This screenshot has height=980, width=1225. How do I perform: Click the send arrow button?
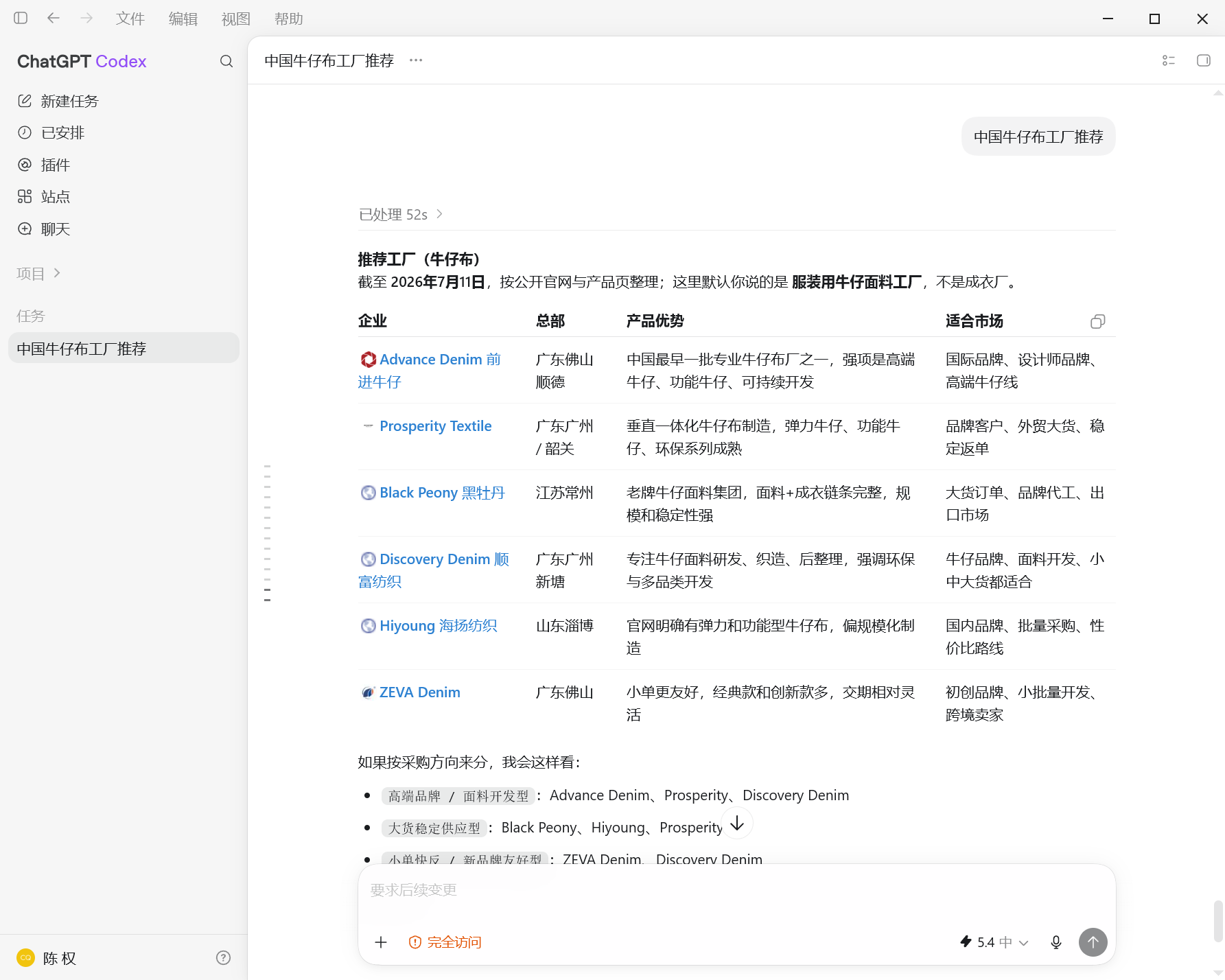pyautogui.click(x=1093, y=942)
